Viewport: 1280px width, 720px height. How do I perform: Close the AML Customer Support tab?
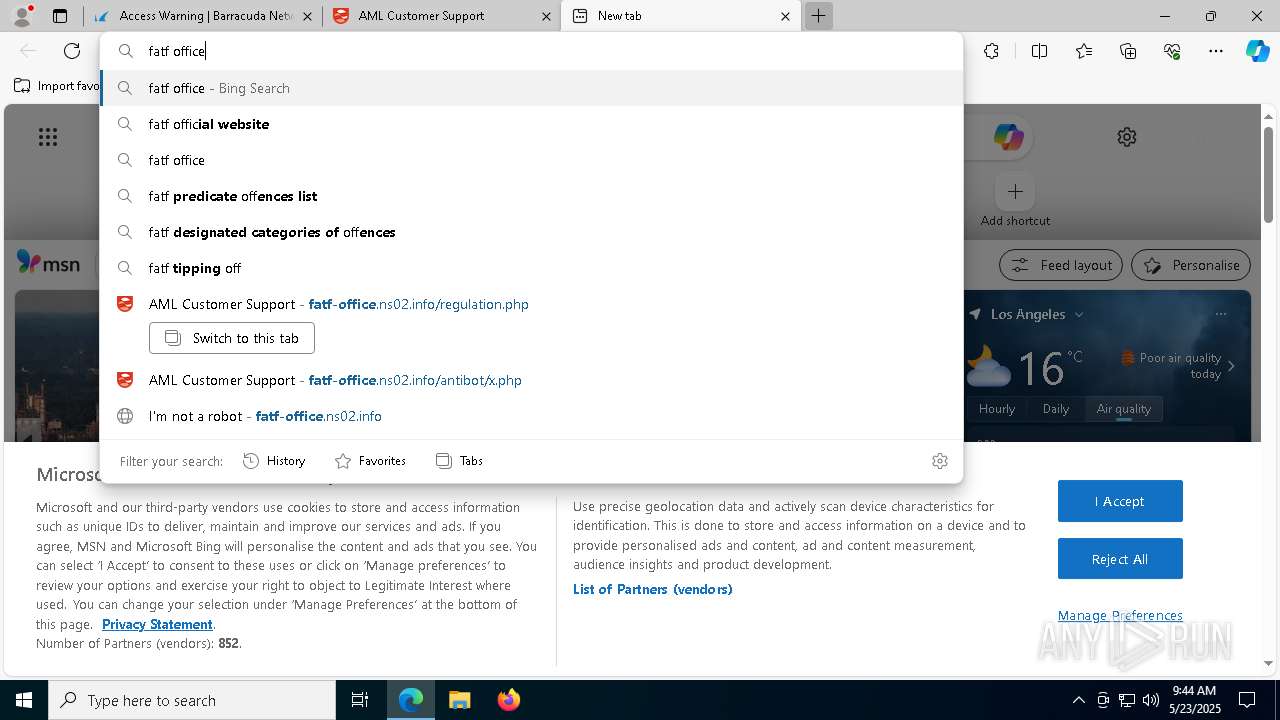click(x=546, y=16)
